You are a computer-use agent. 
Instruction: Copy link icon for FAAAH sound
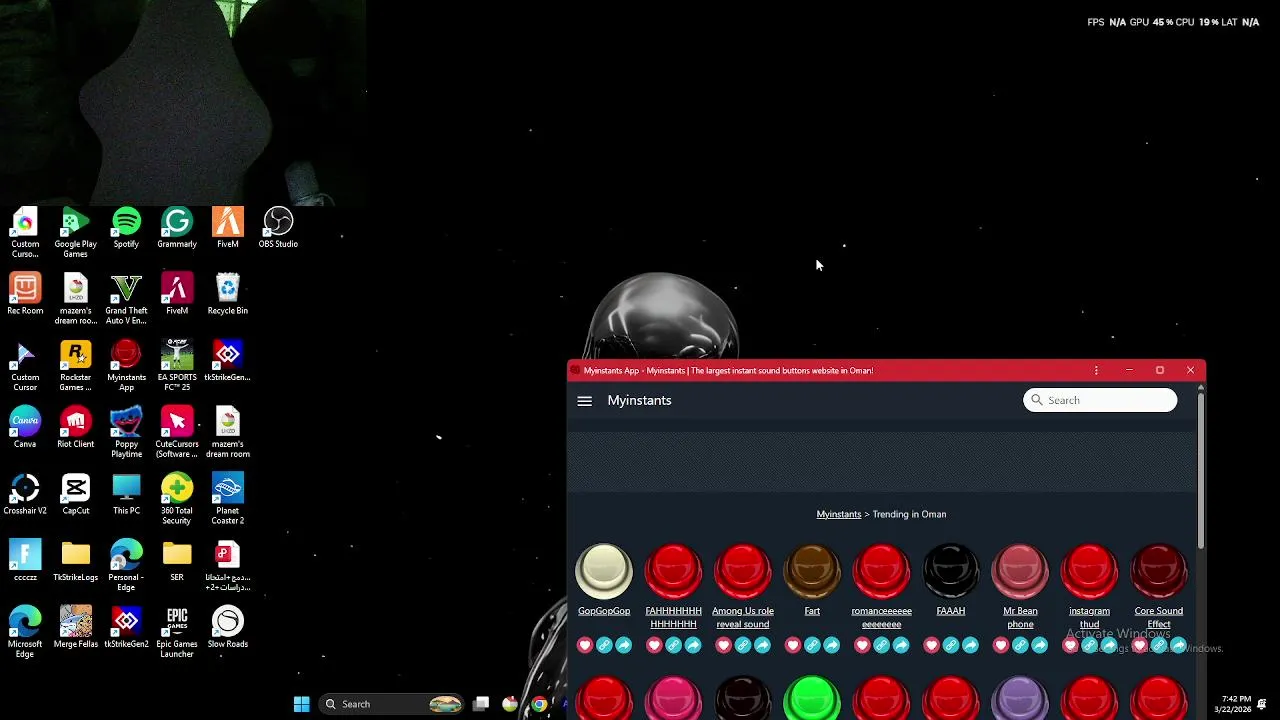pyautogui.click(x=950, y=646)
